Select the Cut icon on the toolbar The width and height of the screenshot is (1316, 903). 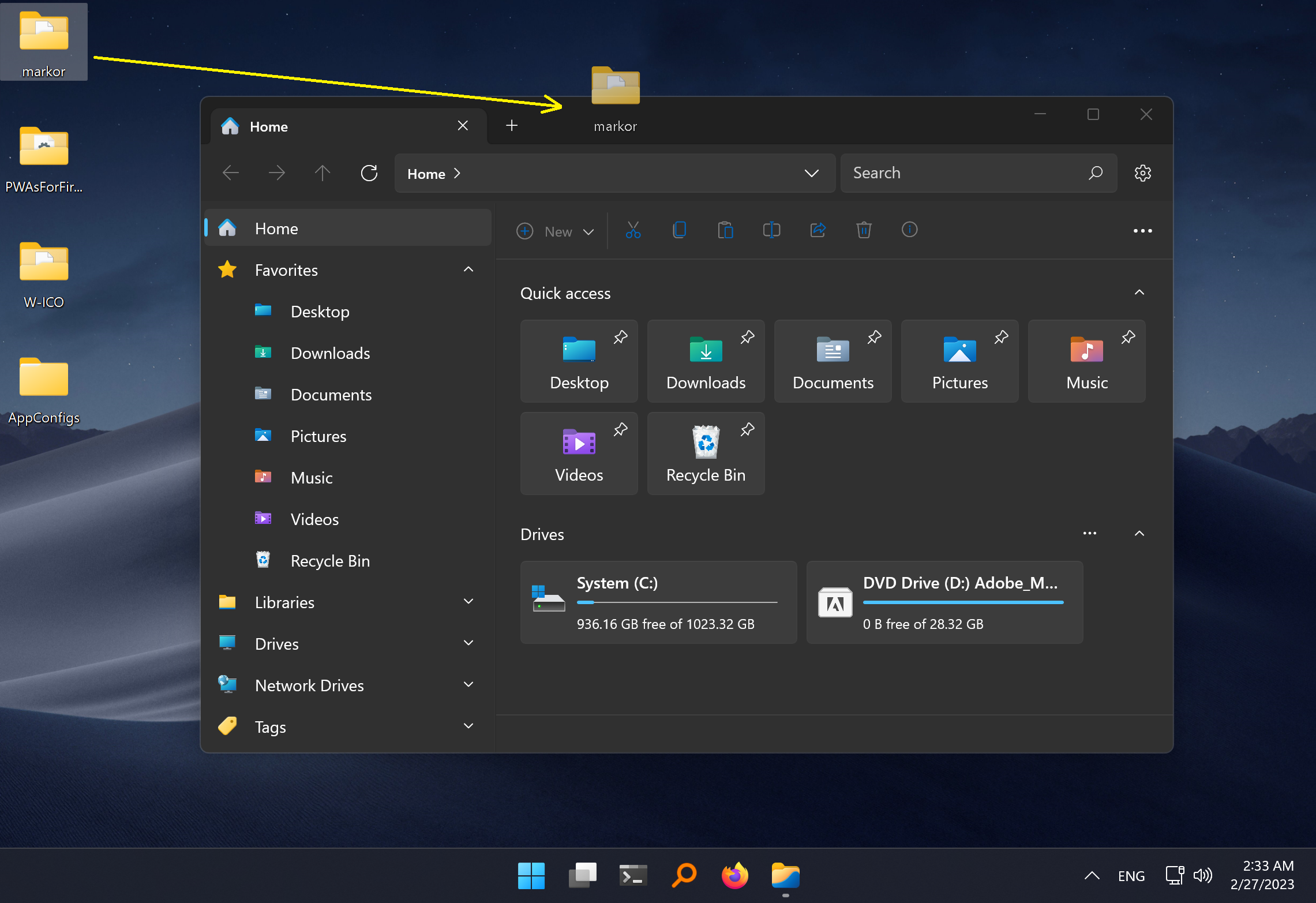[633, 230]
